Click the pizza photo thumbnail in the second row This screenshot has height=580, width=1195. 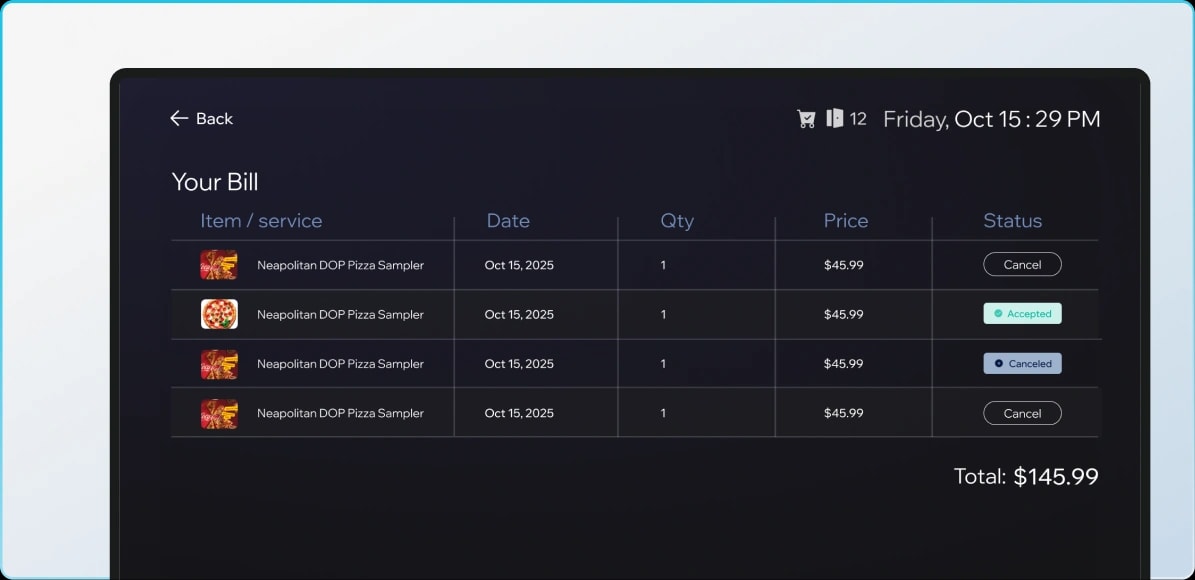(x=219, y=314)
